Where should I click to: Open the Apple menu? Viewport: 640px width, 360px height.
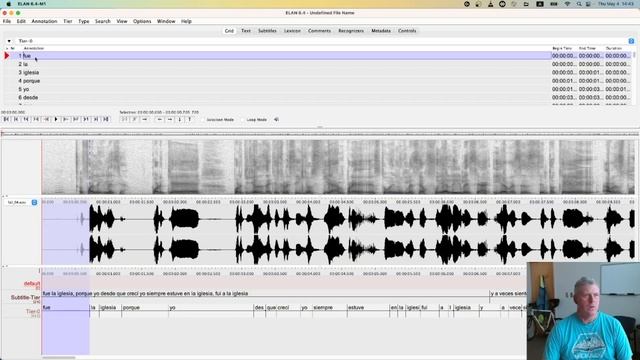[8, 4]
